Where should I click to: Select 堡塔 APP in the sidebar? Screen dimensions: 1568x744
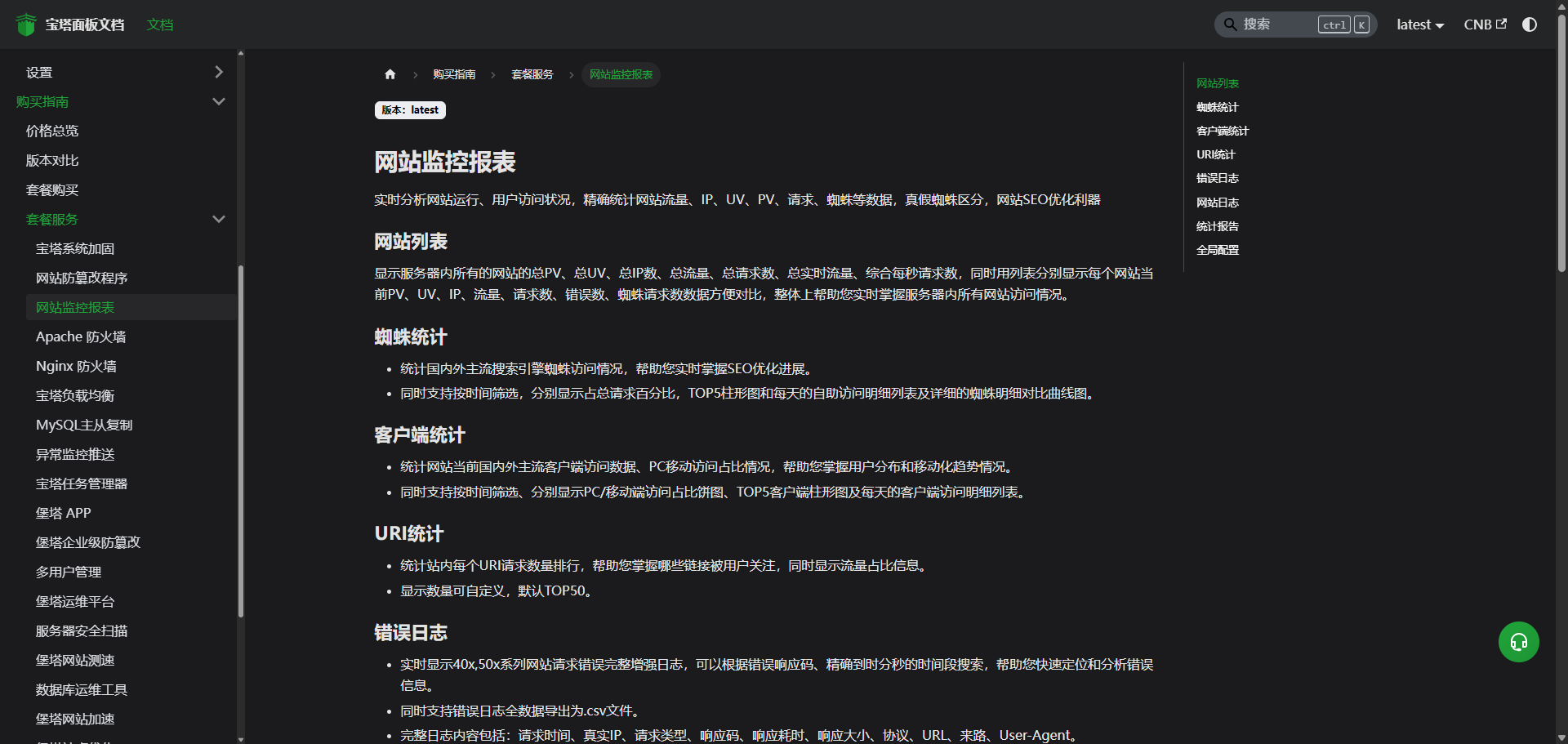pyautogui.click(x=63, y=513)
